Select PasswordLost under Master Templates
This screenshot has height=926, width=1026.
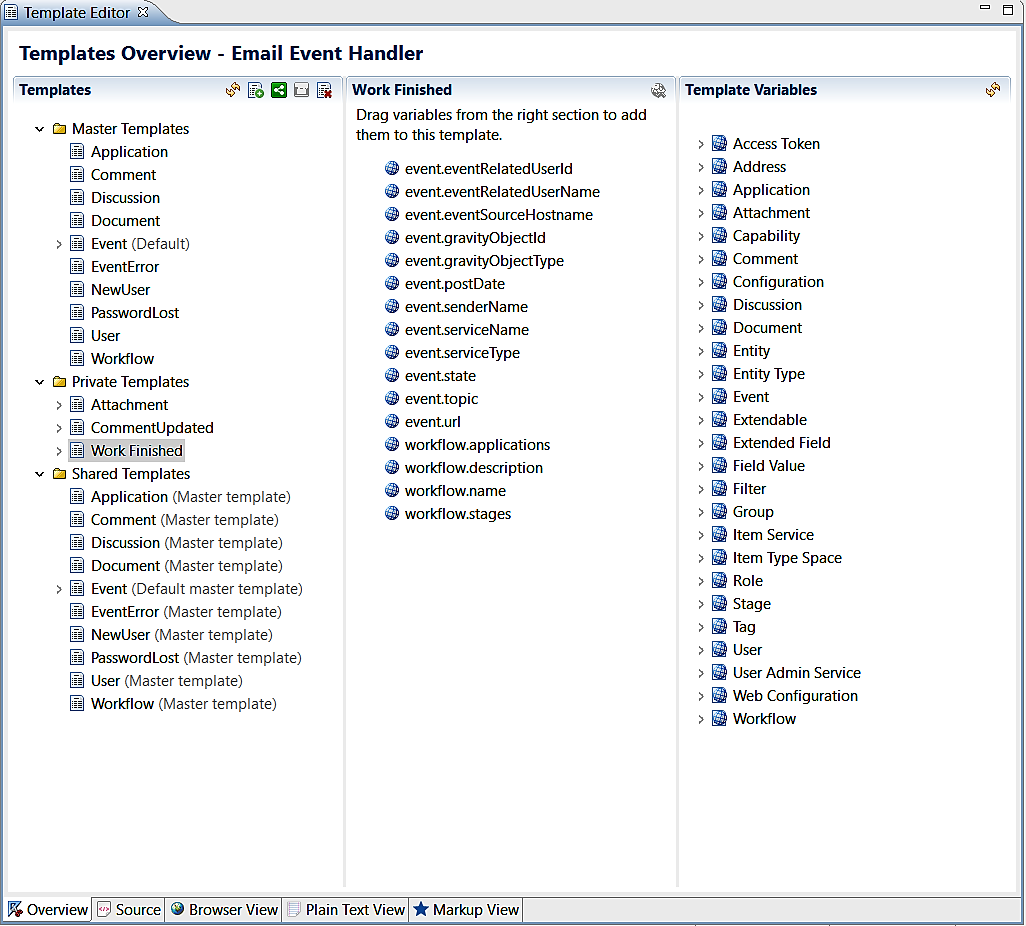click(x=135, y=313)
